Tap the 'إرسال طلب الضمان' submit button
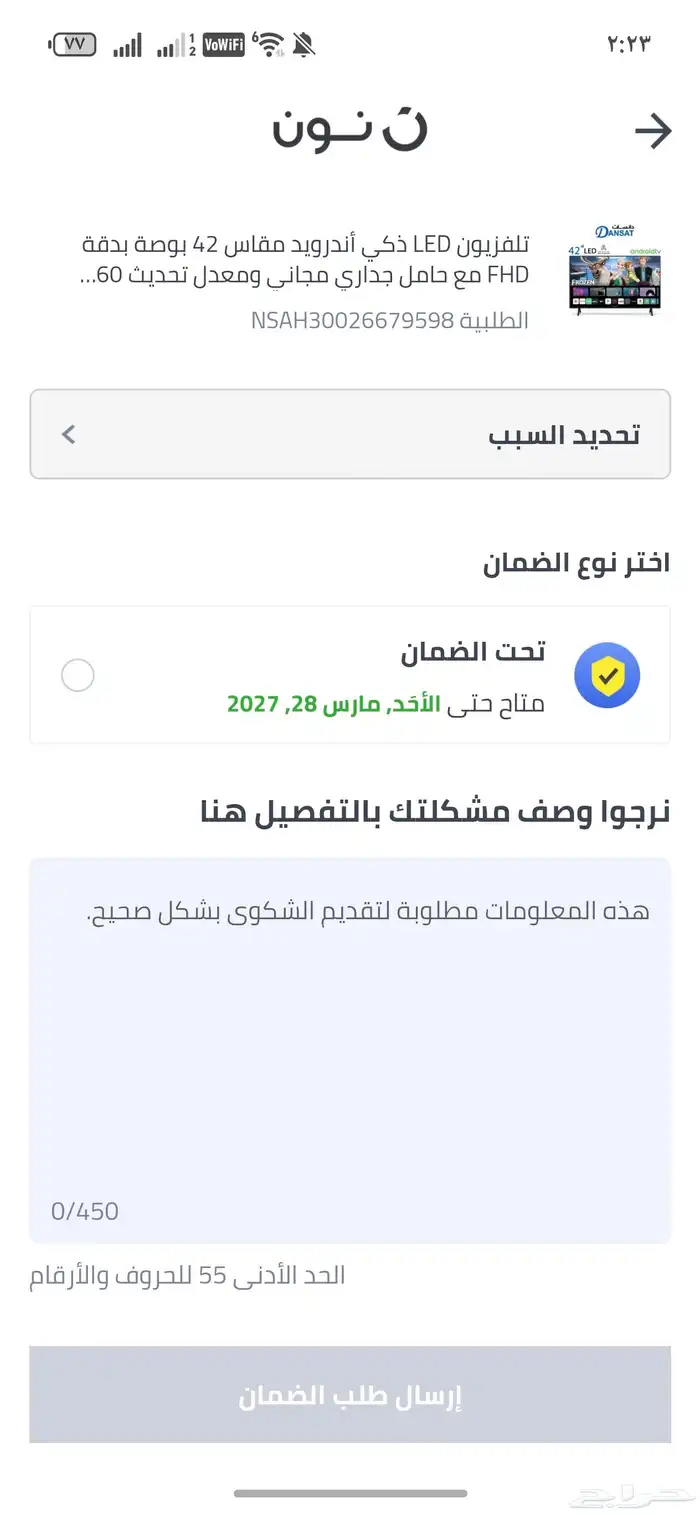 (350, 1396)
